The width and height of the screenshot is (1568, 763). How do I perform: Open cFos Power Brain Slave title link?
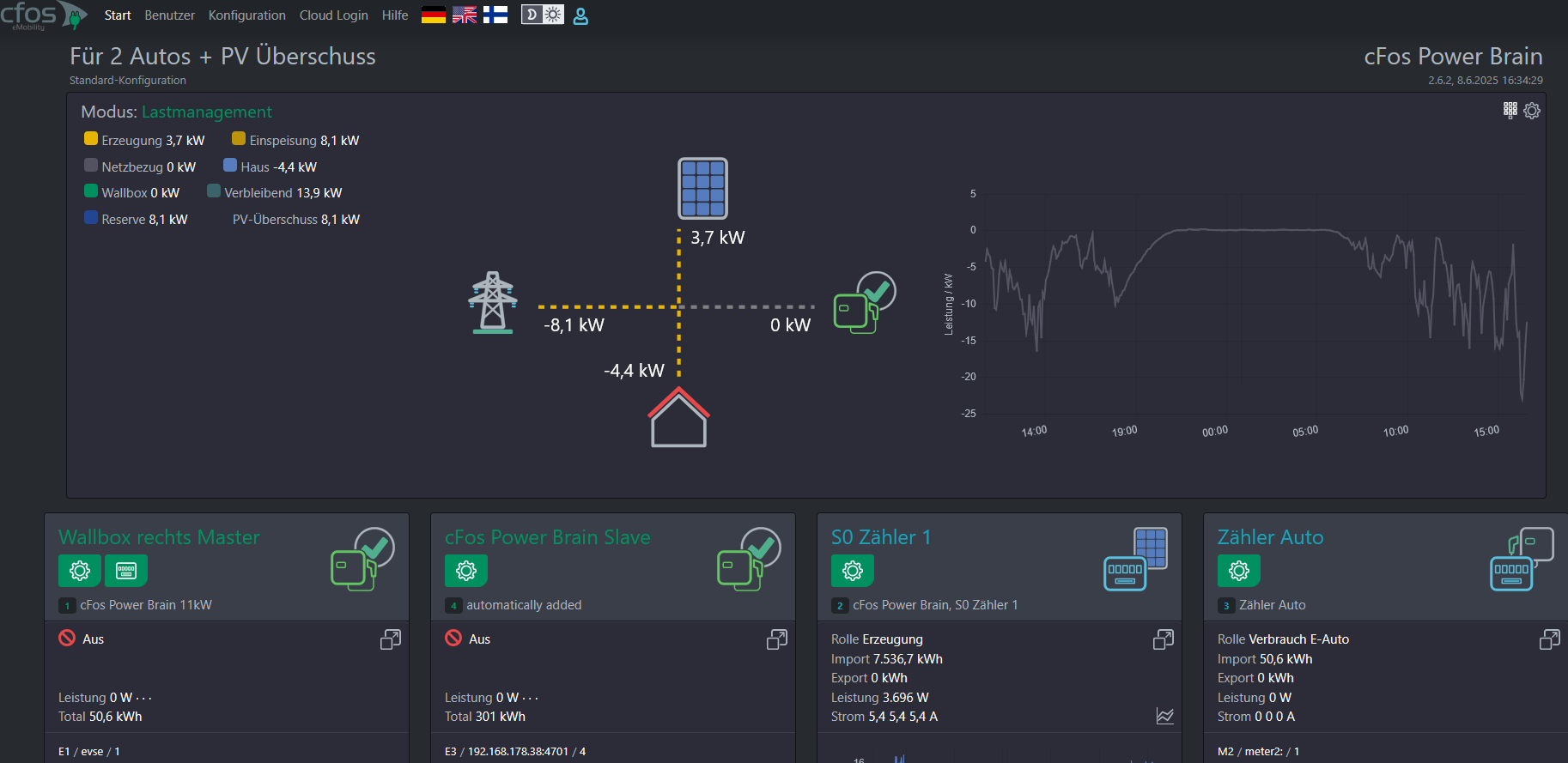tap(548, 537)
